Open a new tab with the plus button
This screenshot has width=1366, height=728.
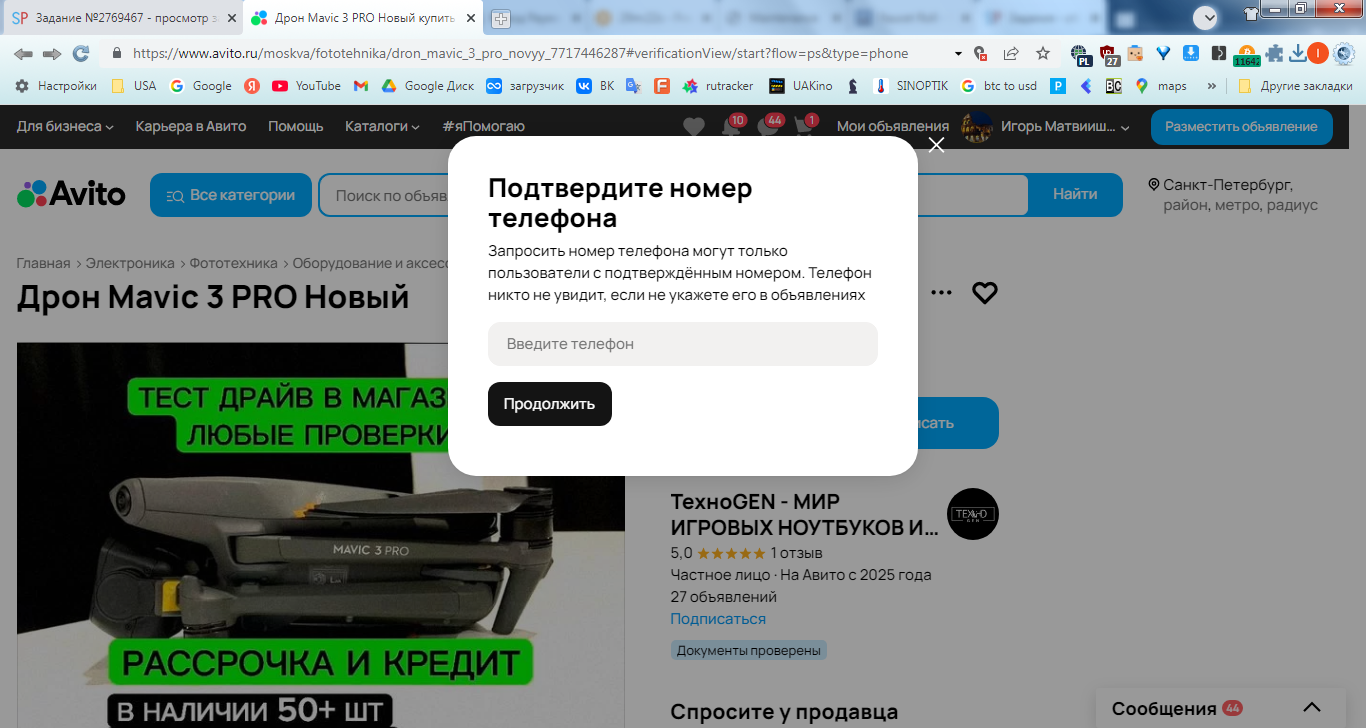(500, 19)
